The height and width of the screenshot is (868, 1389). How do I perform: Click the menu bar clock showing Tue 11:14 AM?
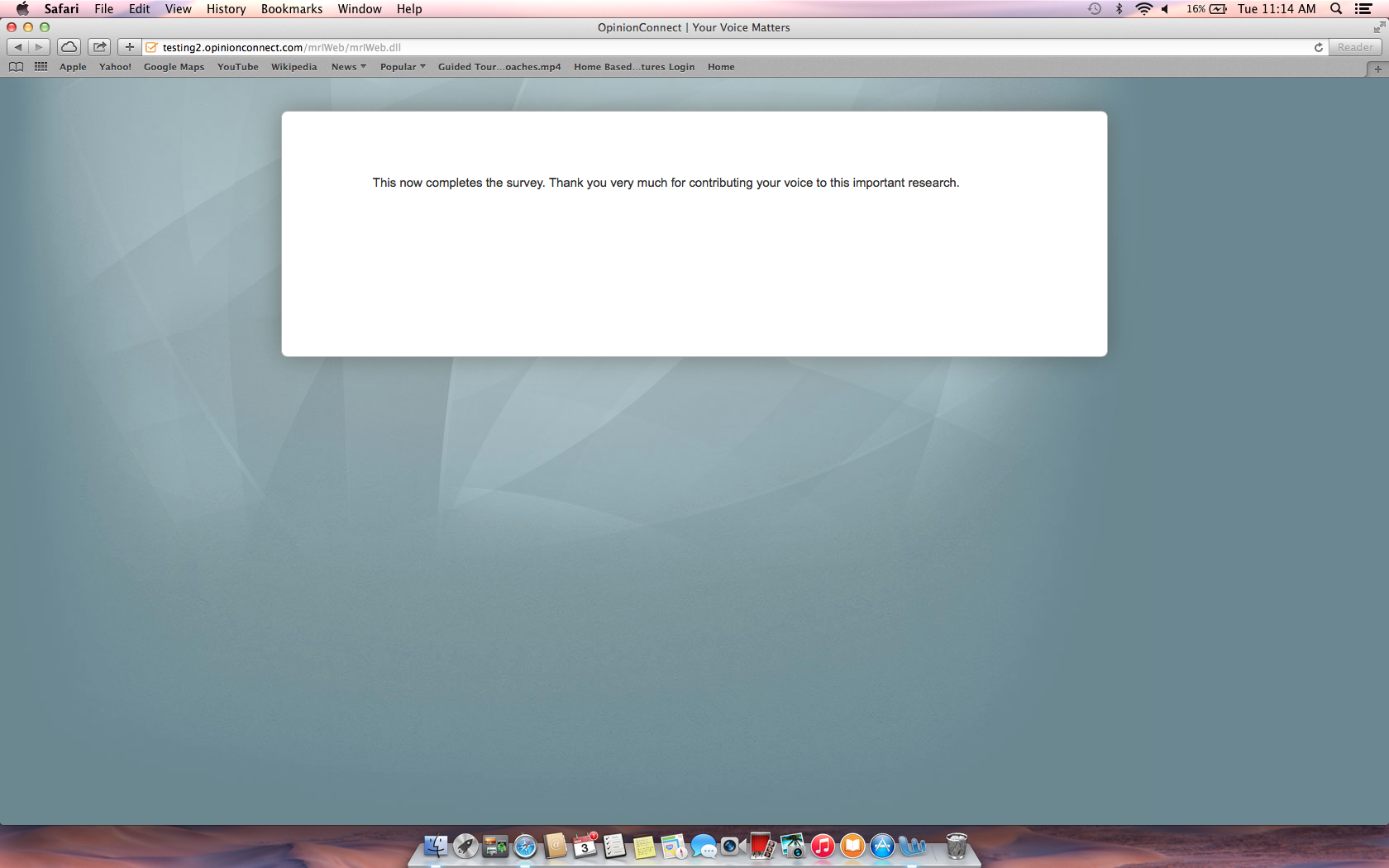point(1277,9)
